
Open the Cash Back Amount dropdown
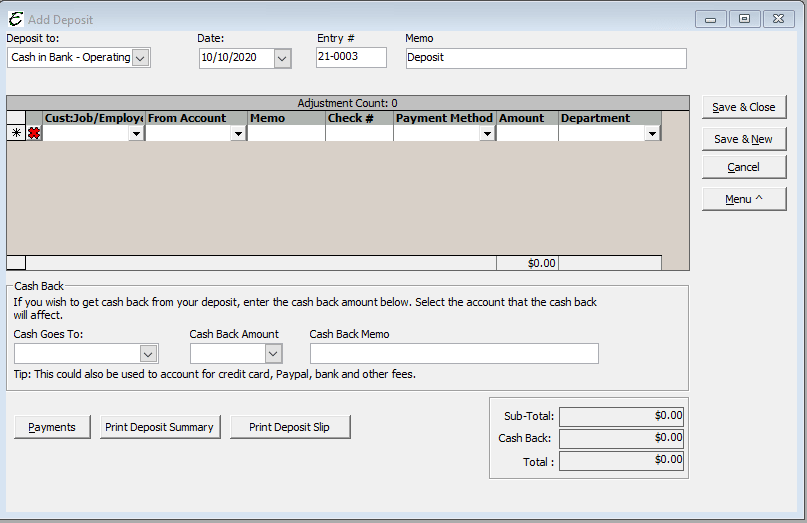click(273, 354)
